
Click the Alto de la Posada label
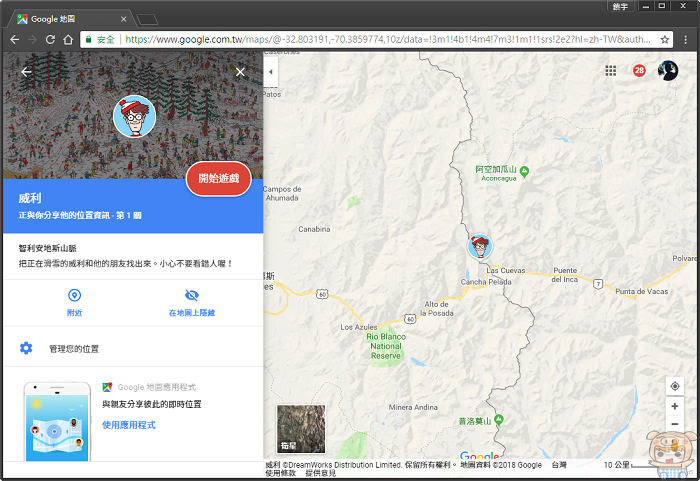437,309
